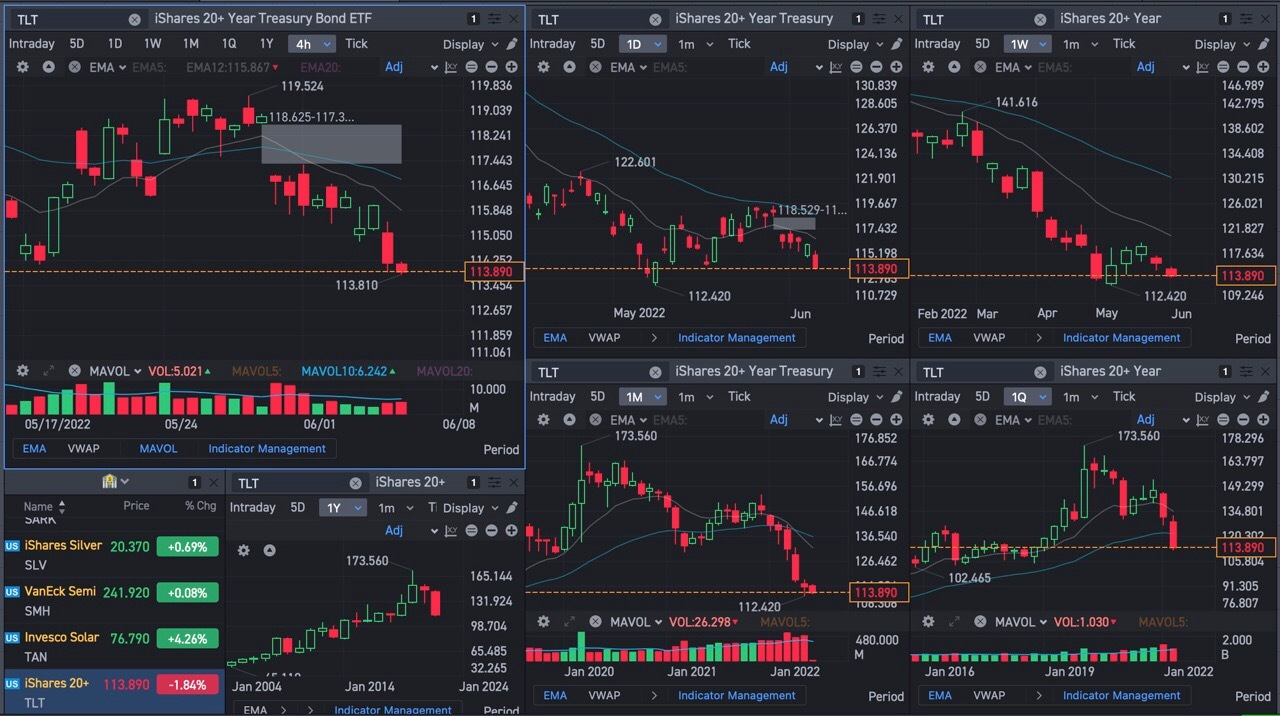Select Invesco Solar TAN watchlist row
Viewport: 1280px width, 716px height.
click(112, 647)
